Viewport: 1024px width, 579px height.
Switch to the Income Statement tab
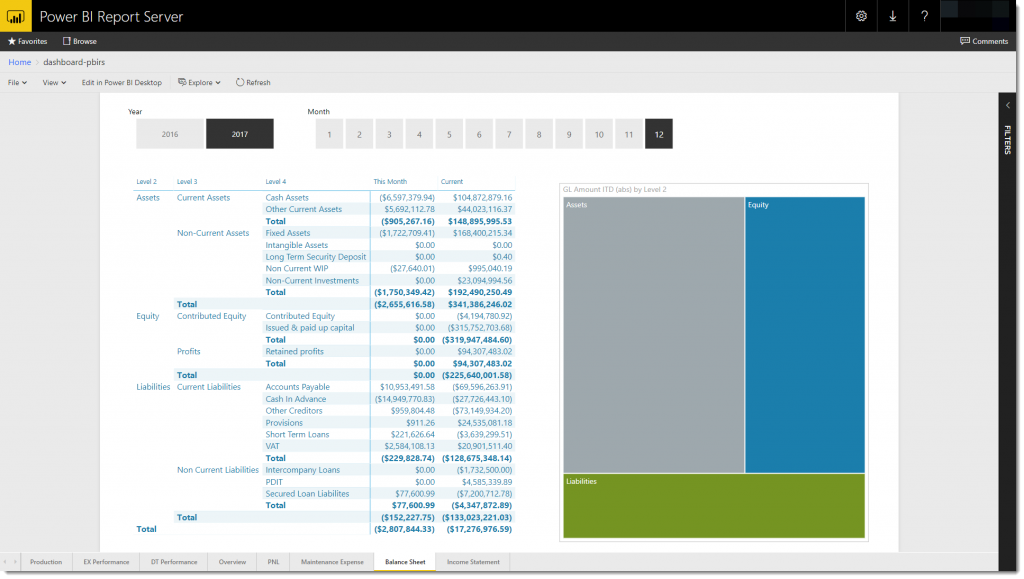pos(473,562)
